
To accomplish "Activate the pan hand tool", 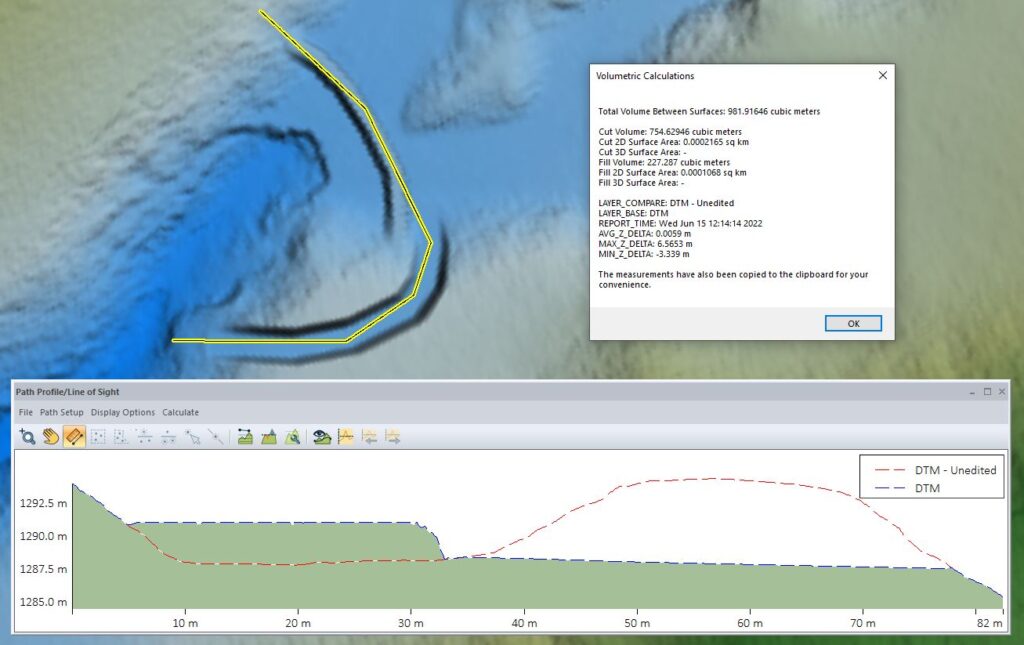I will click(51, 437).
